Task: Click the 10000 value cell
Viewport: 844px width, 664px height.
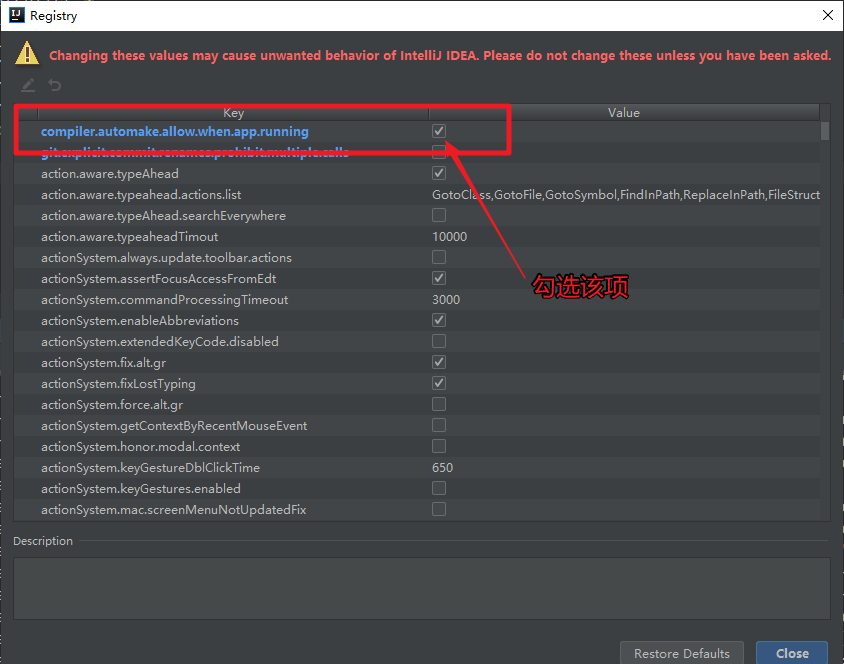Action: click(449, 236)
